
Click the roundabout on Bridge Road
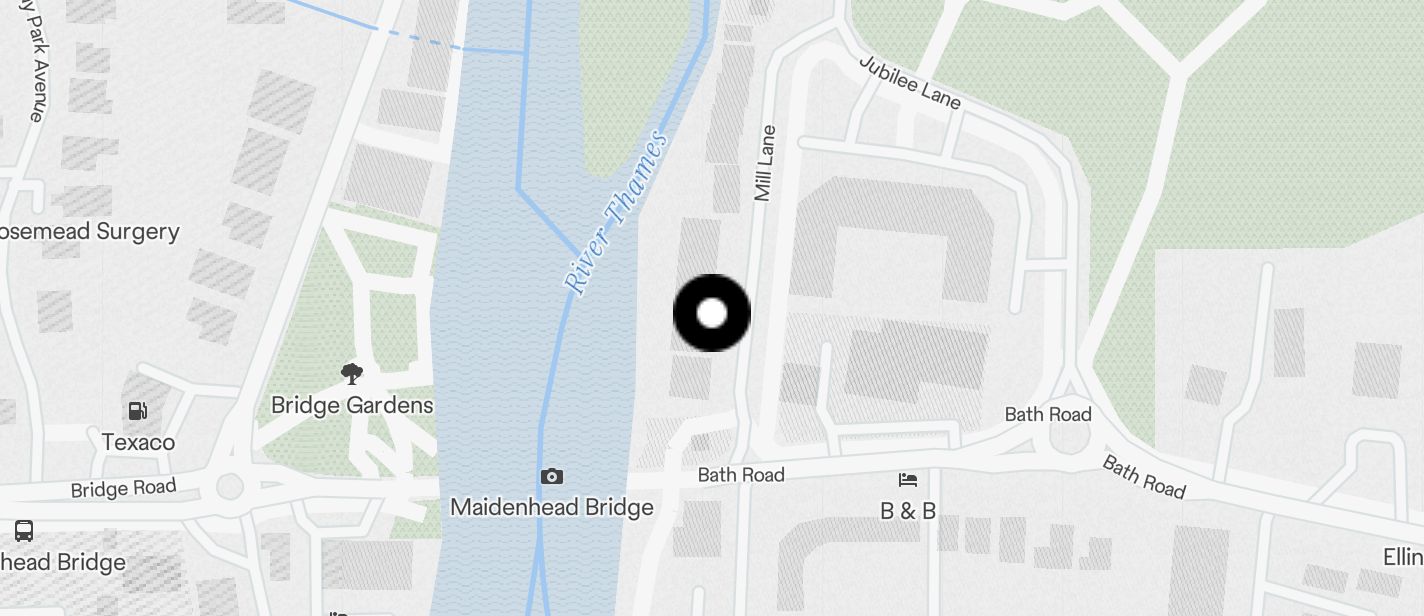click(230, 487)
